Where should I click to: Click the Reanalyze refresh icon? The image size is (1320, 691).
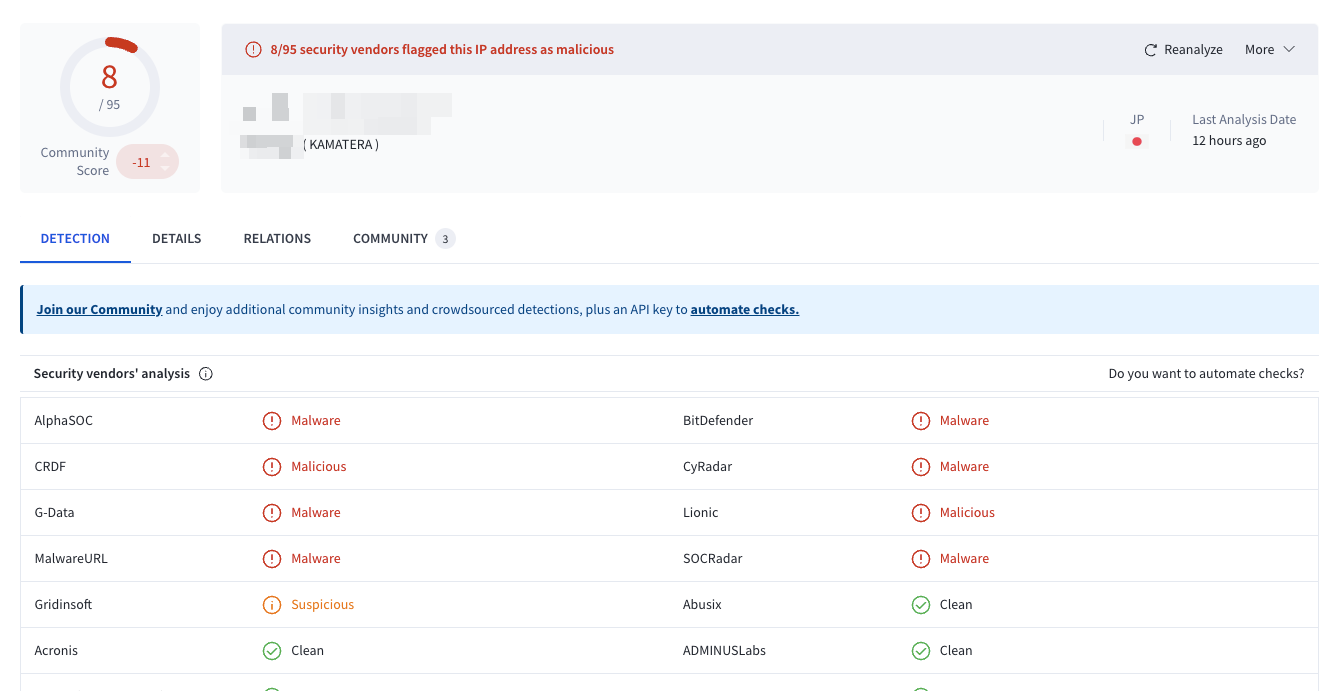tap(1148, 48)
